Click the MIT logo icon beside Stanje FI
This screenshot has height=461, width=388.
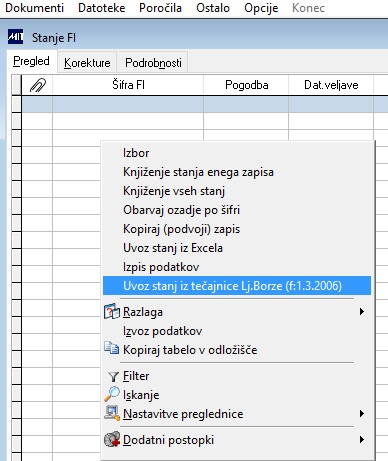pos(16,37)
